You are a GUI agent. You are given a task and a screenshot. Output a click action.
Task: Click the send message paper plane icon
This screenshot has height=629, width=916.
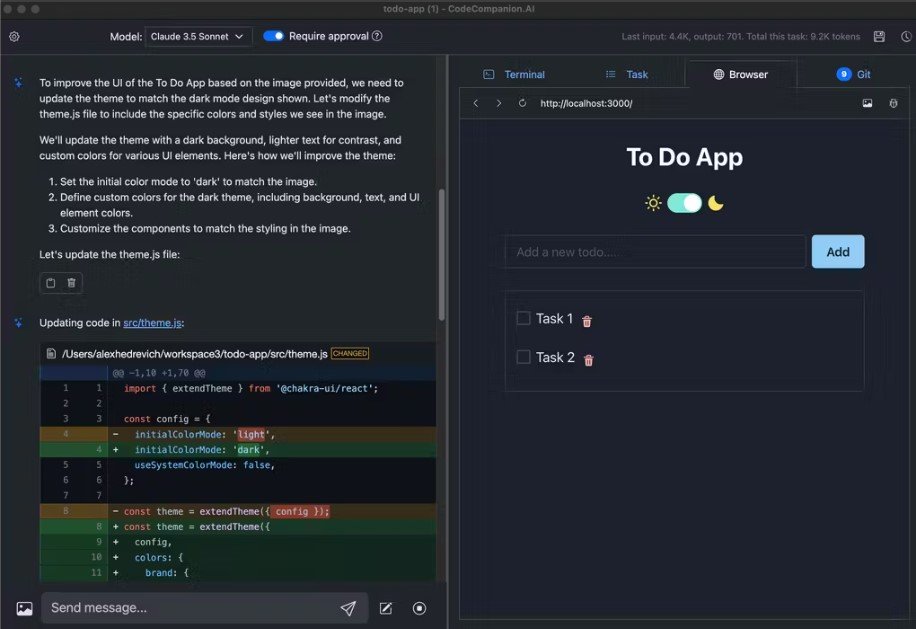tap(348, 608)
